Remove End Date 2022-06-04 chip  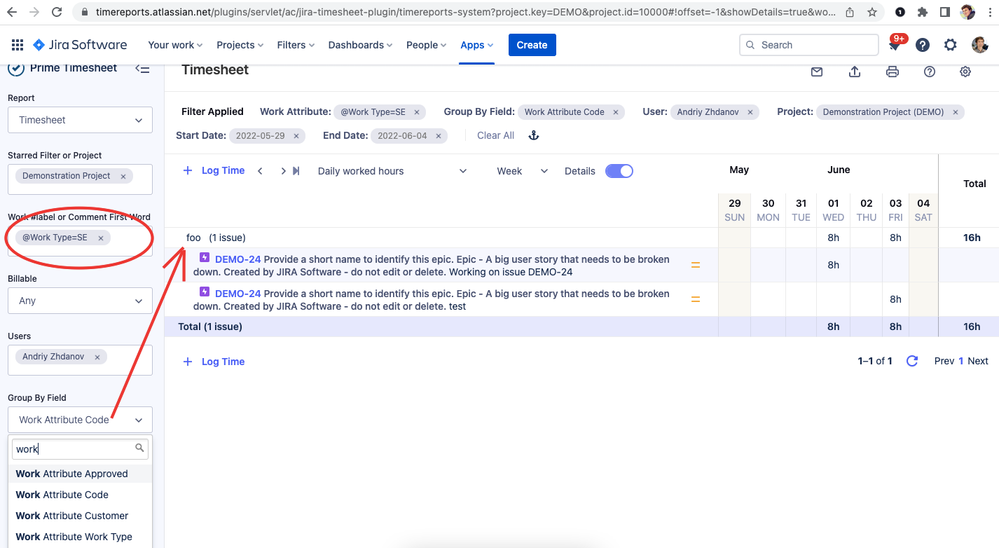438,136
